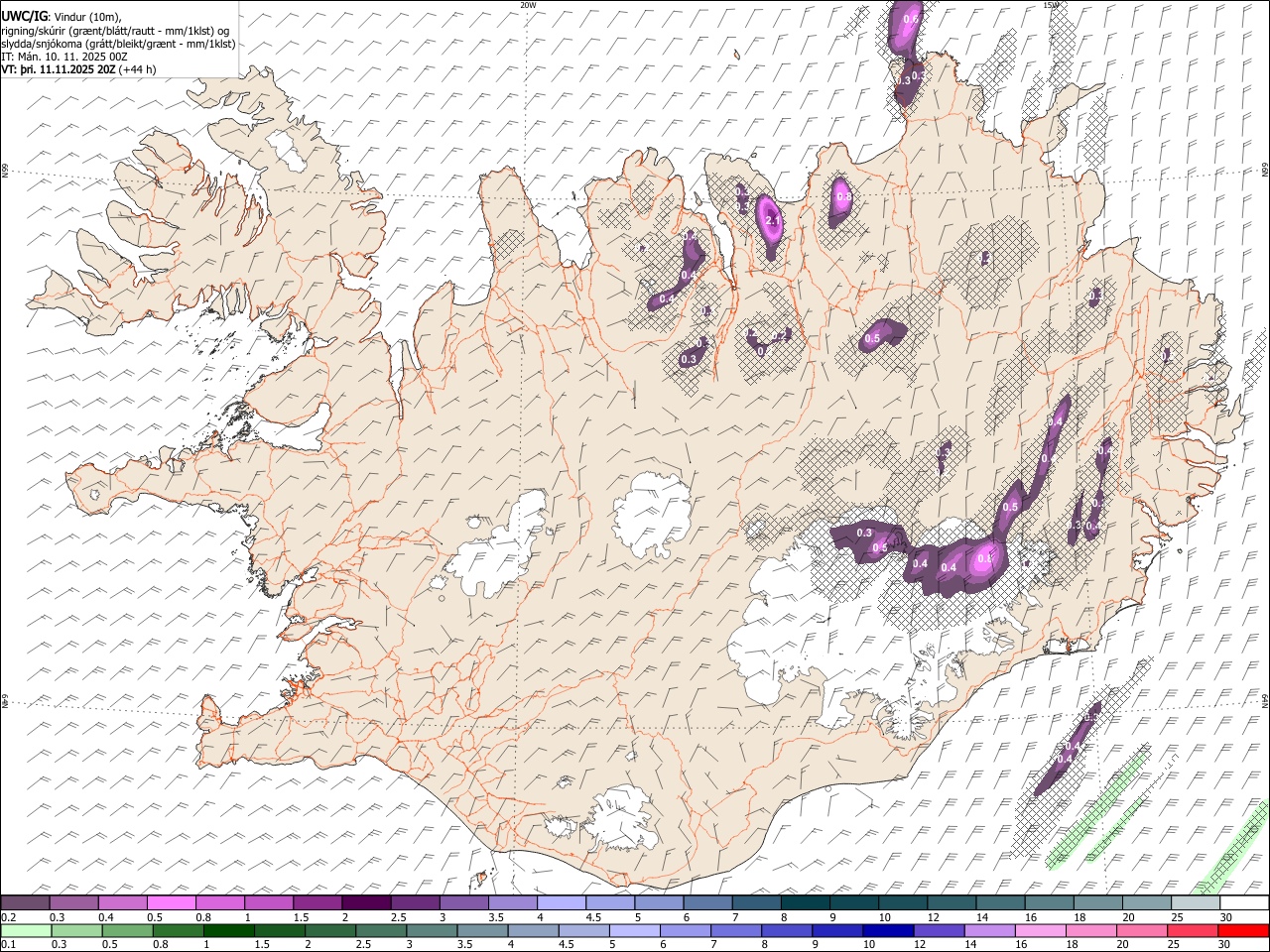Click the red-pink 25 rain legend swatch
Screen dimensions: 1270x952
(x=1191, y=930)
